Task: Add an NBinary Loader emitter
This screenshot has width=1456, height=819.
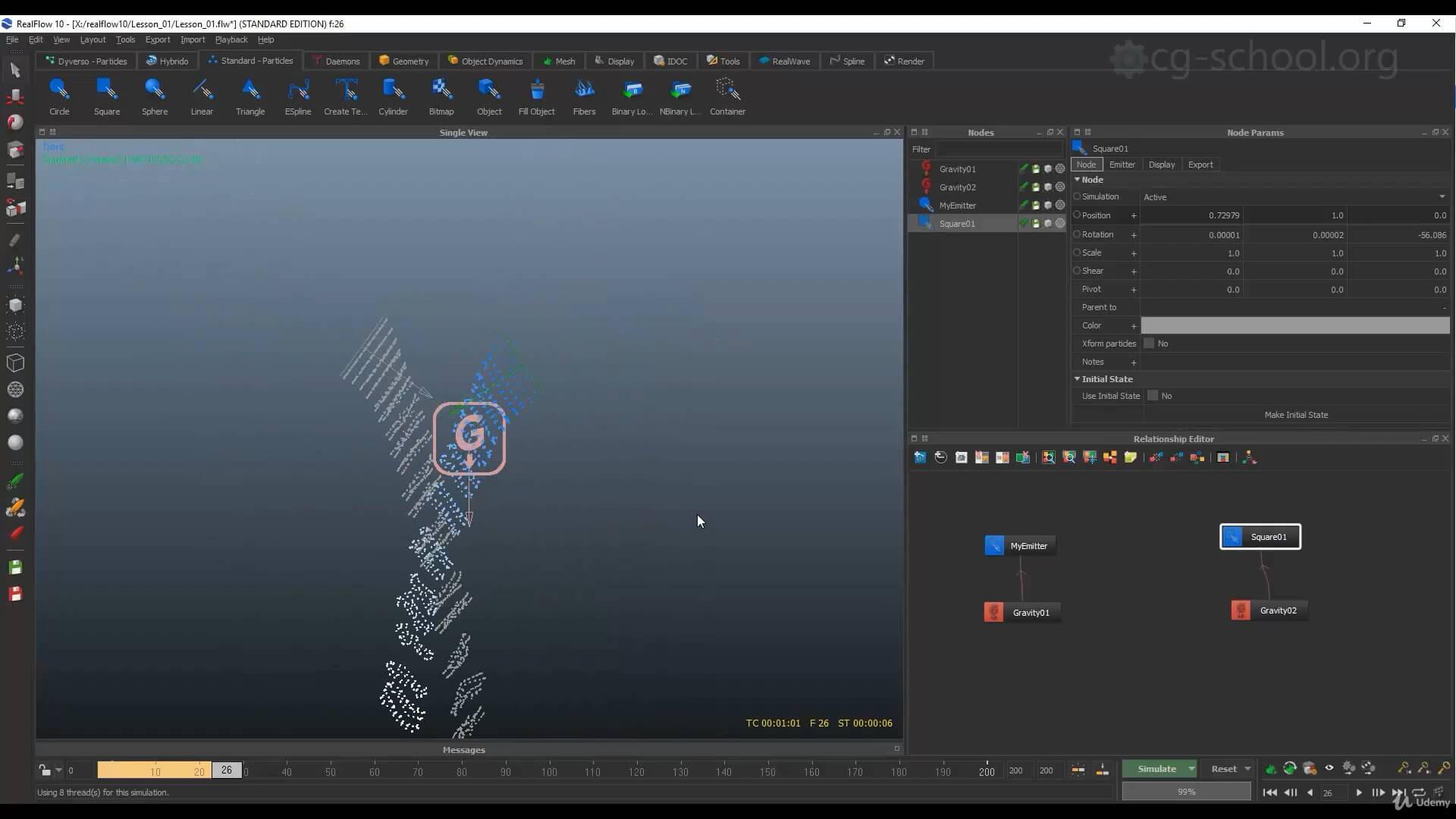Action: point(680,96)
